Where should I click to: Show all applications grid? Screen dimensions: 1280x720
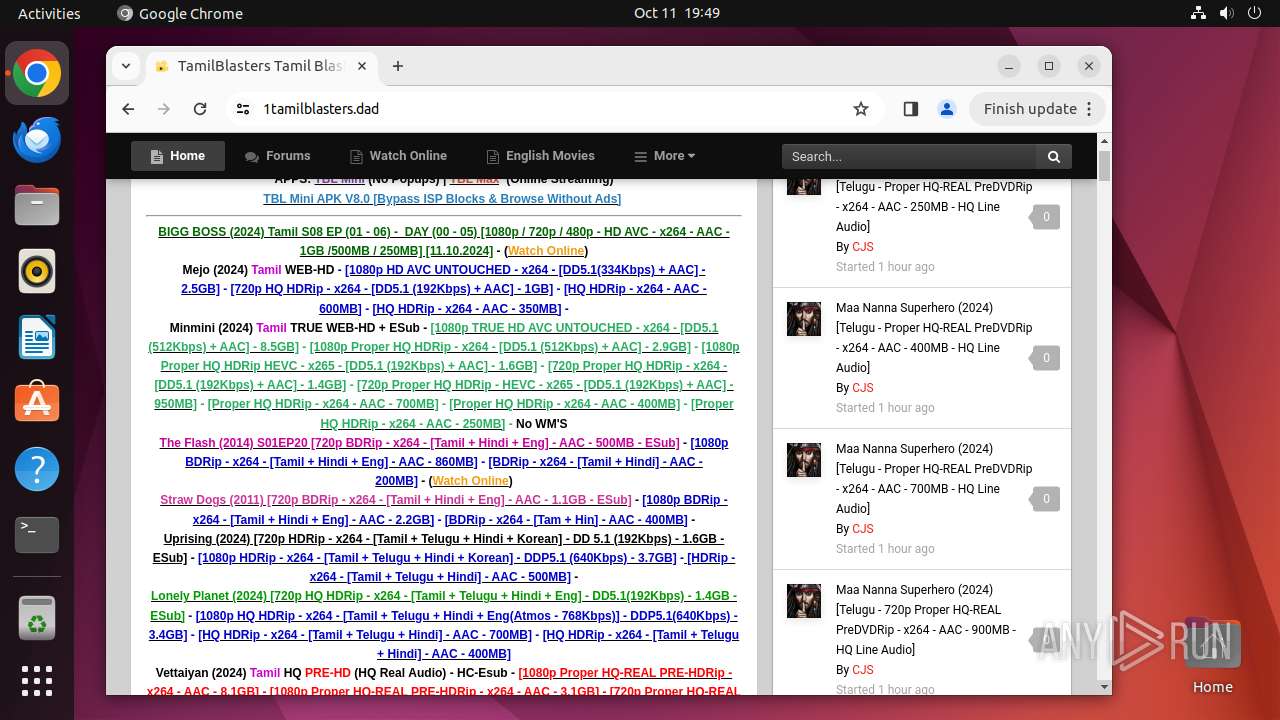pyautogui.click(x=37, y=681)
